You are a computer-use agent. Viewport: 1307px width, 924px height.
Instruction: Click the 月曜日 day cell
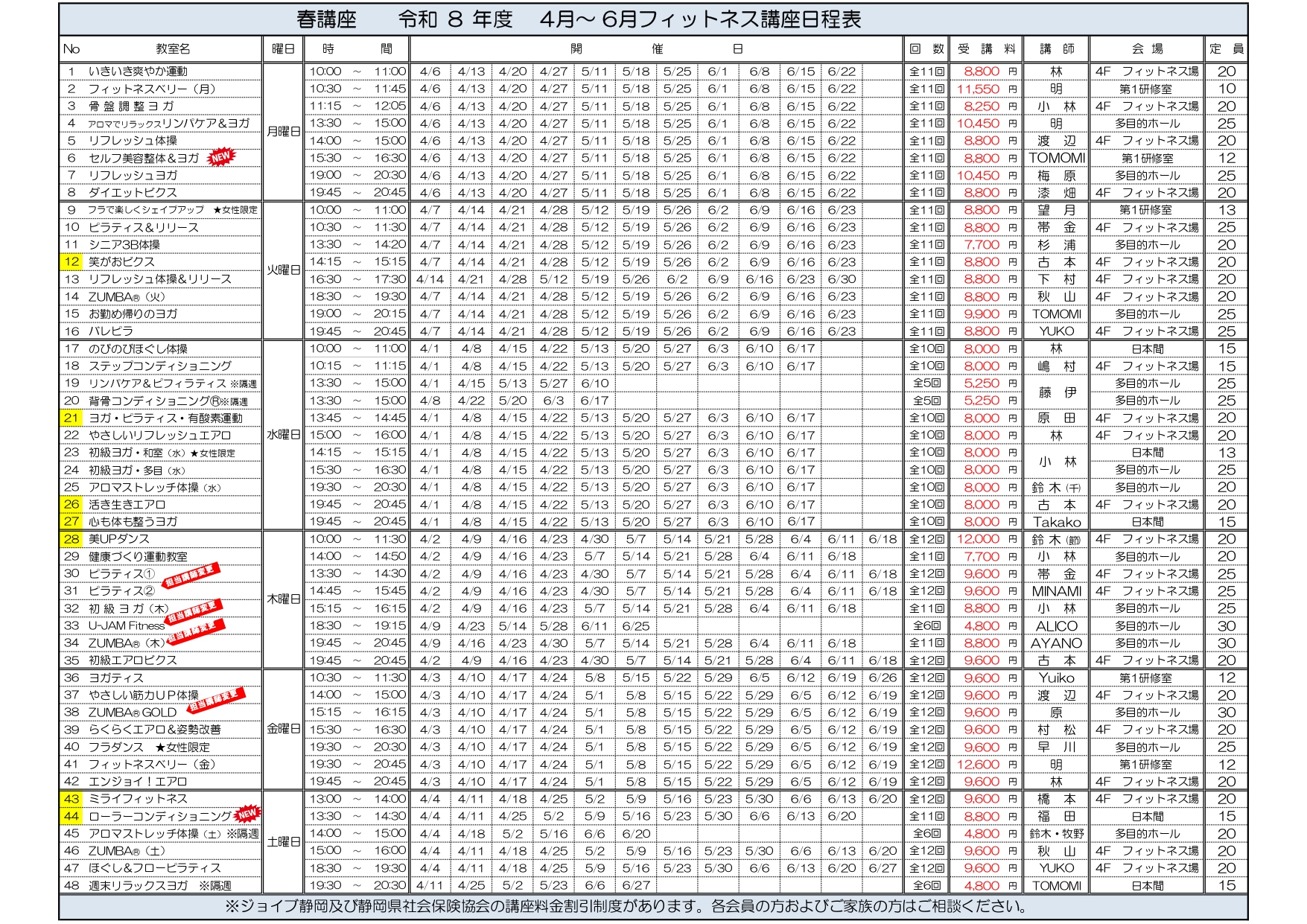click(x=283, y=132)
